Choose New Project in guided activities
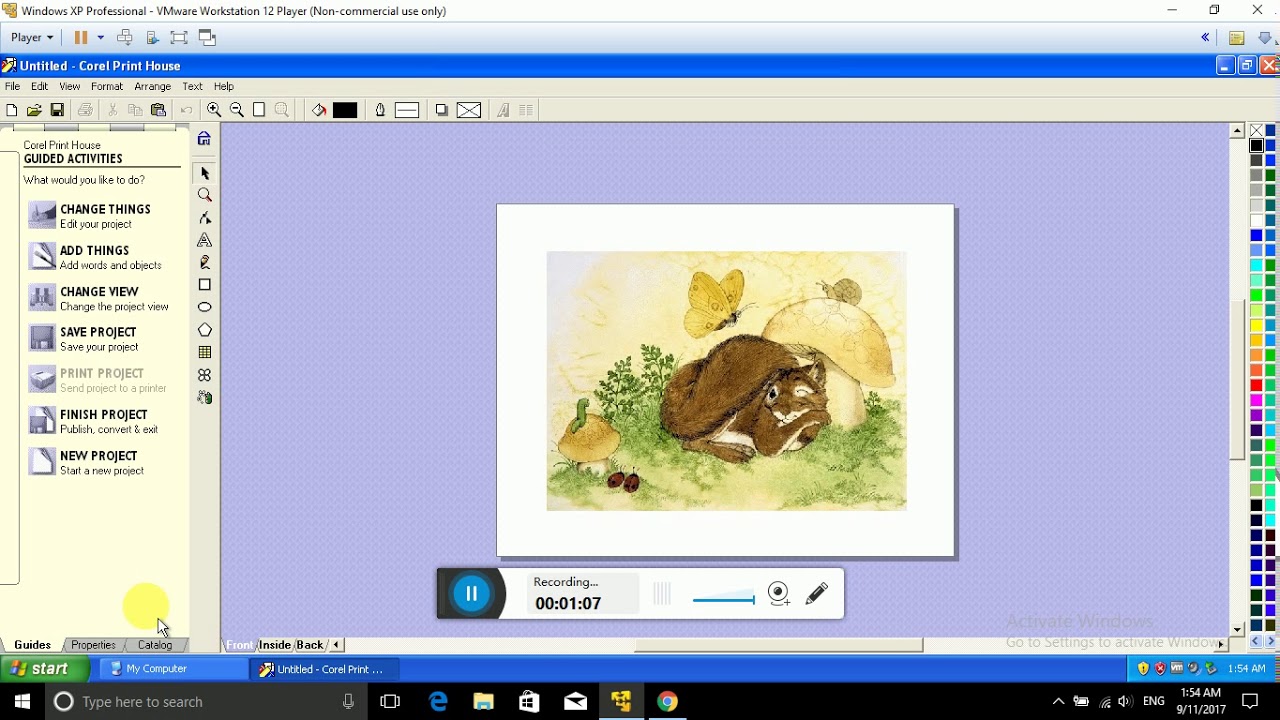 86,463
